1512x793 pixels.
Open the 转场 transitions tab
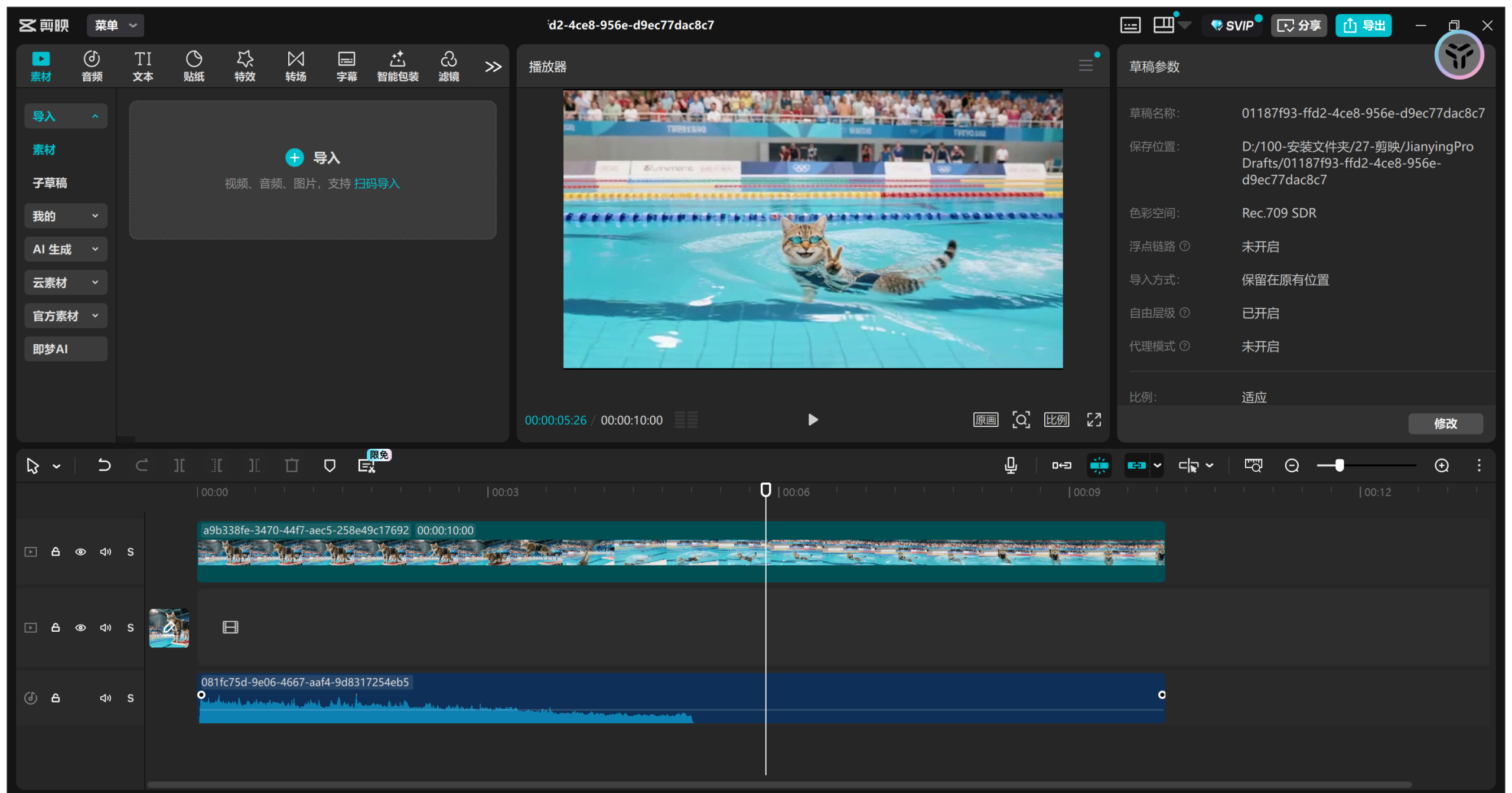[295, 66]
